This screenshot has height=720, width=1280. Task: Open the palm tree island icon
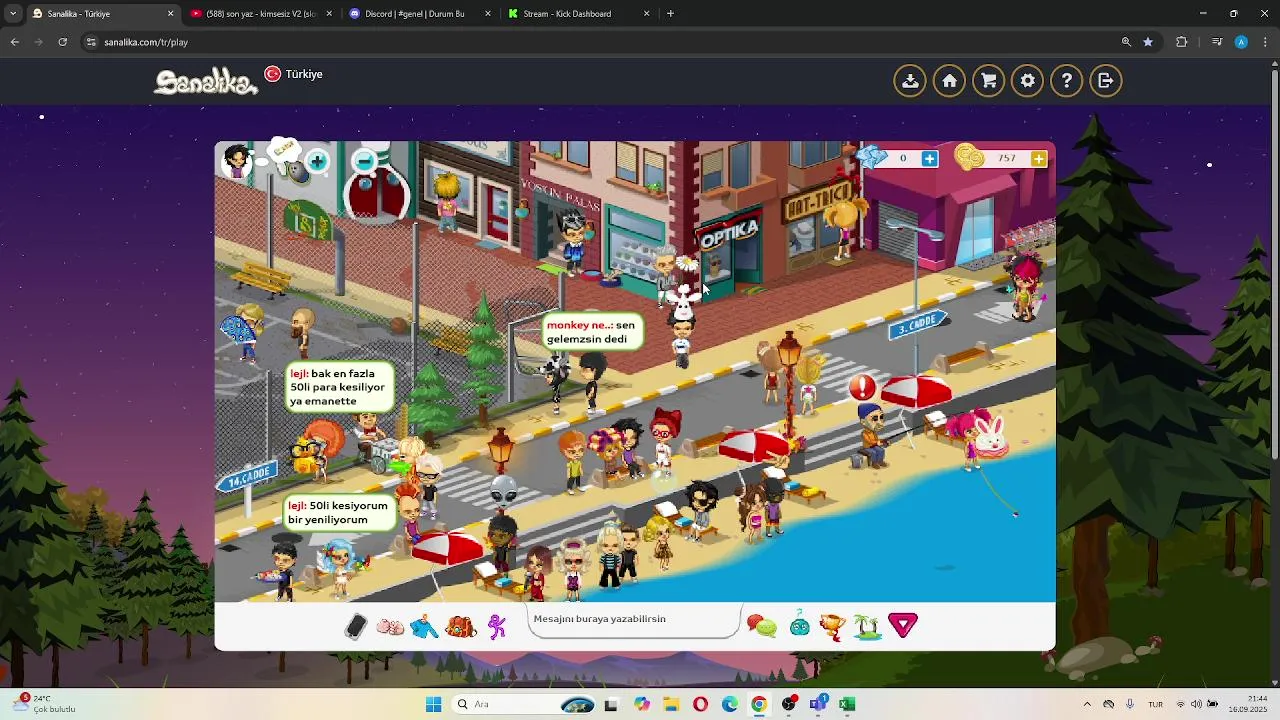[x=867, y=627]
